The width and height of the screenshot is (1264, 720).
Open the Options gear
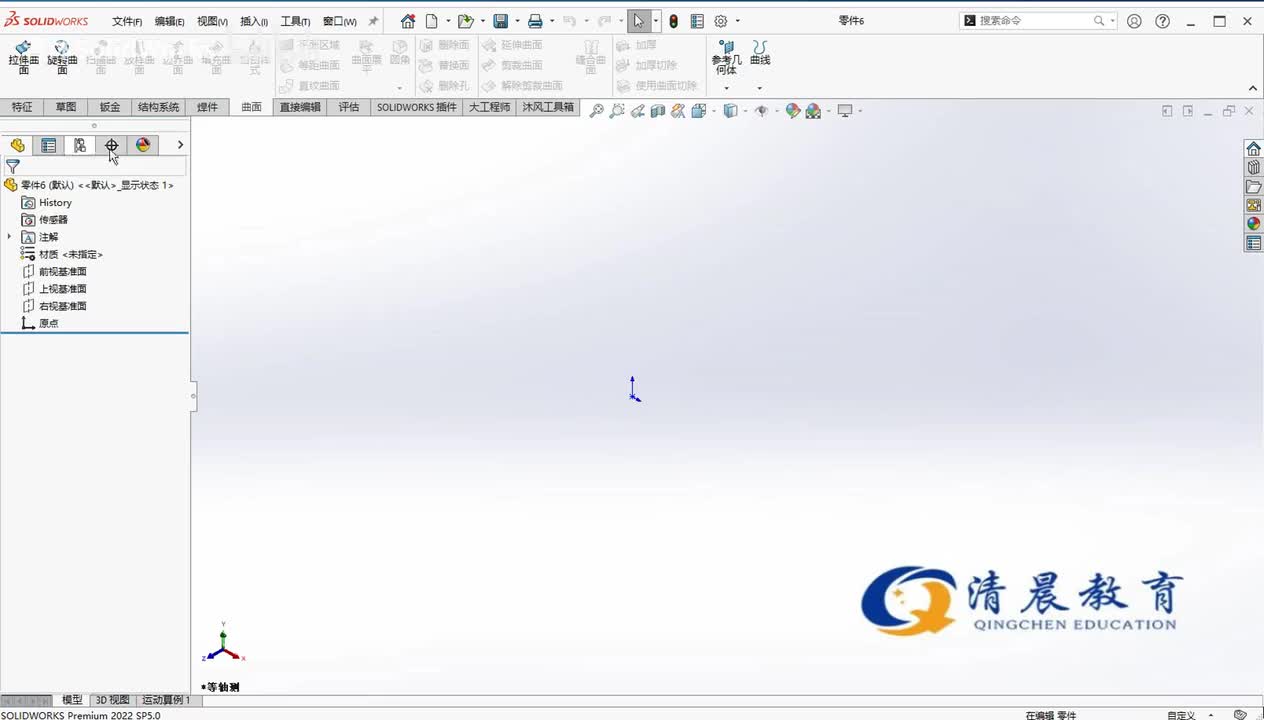coord(721,21)
